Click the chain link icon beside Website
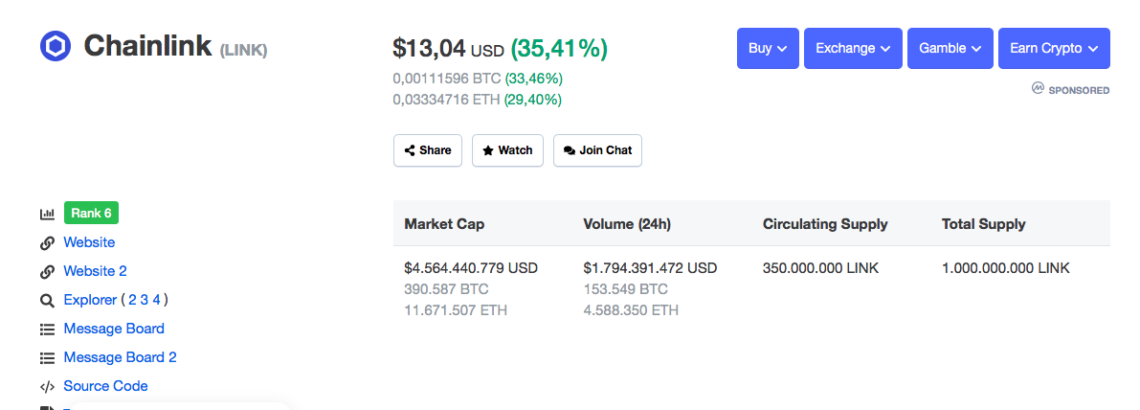 [x=47, y=243]
